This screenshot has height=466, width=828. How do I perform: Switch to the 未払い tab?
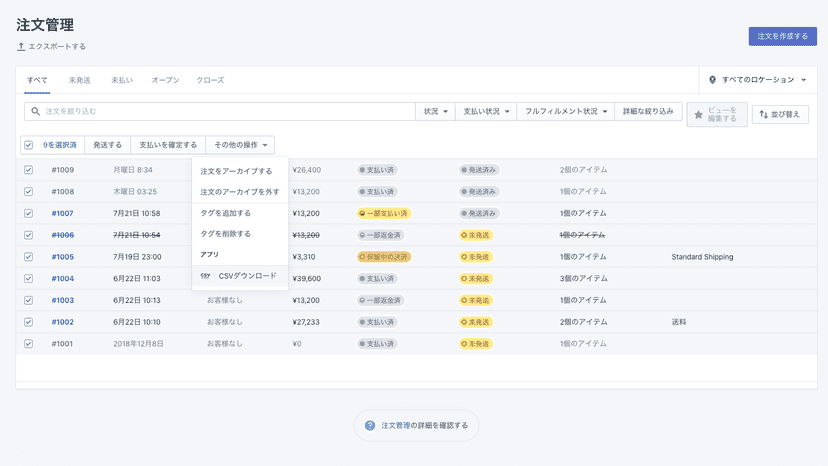(x=122, y=80)
